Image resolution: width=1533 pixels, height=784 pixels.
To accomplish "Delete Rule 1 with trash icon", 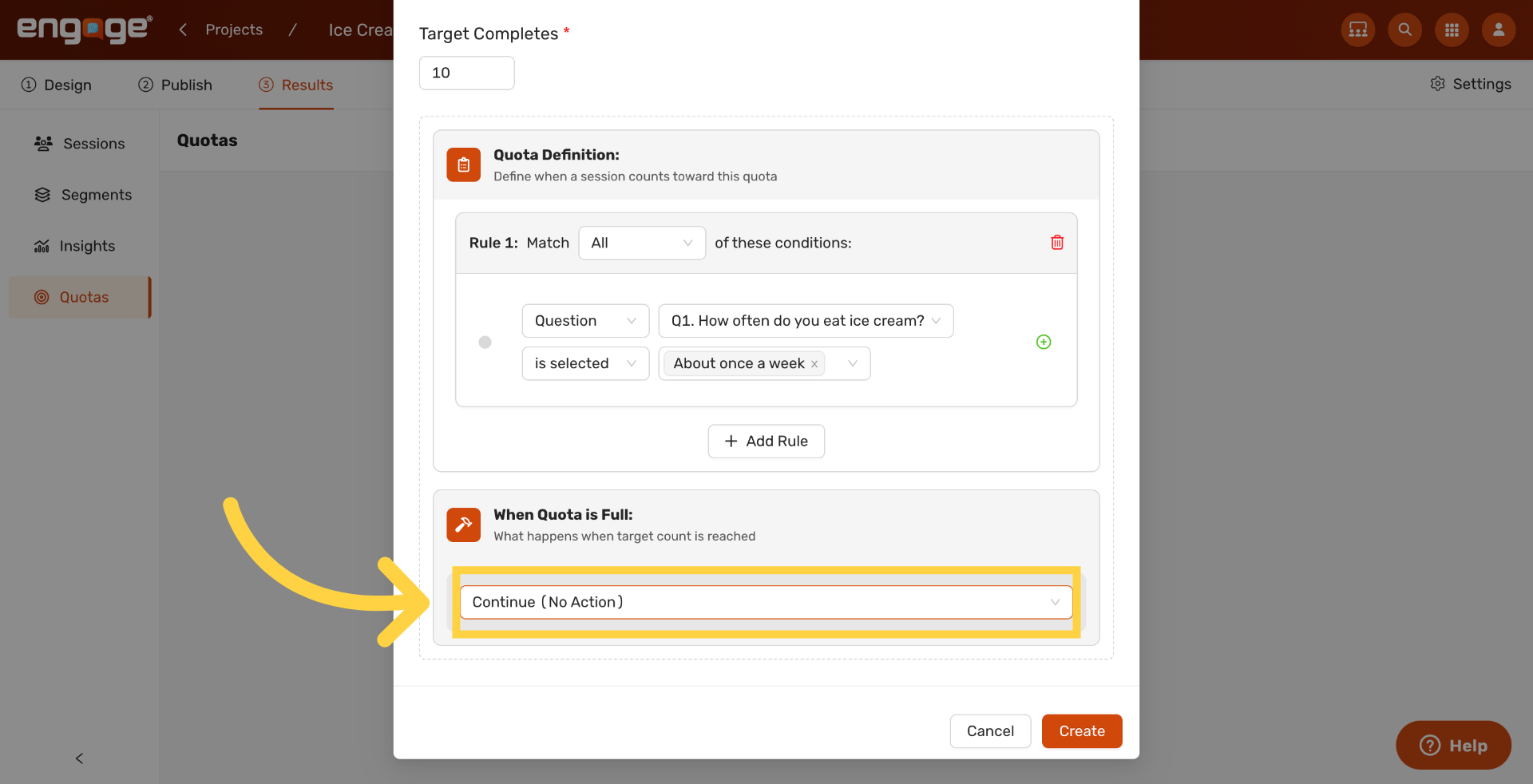I will tap(1057, 243).
